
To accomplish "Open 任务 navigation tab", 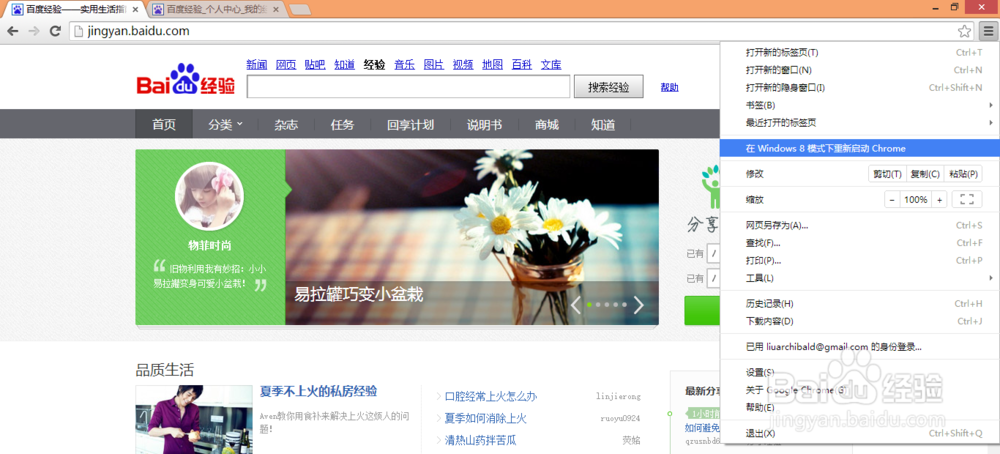I will click(342, 124).
